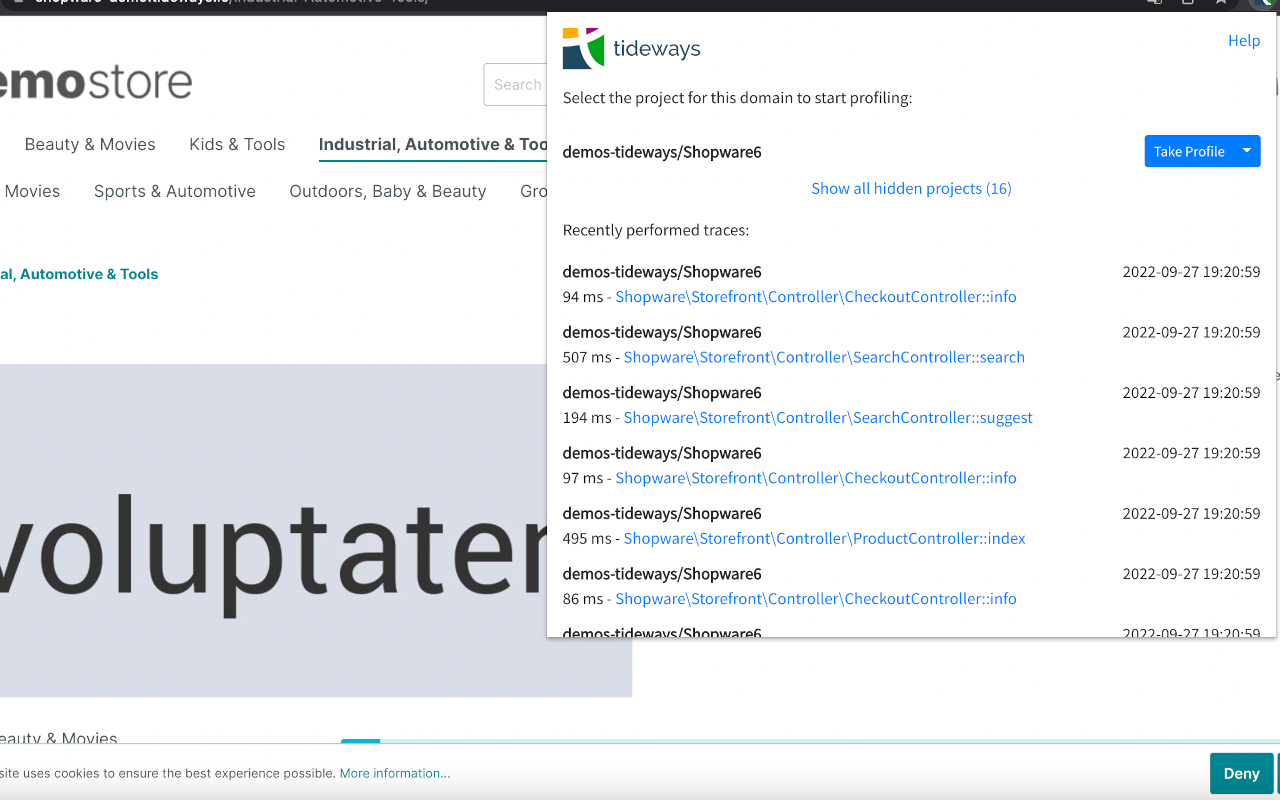Open the Outdoors, Baby & Beauty subcategory
The height and width of the screenshot is (800, 1280).
[388, 192]
